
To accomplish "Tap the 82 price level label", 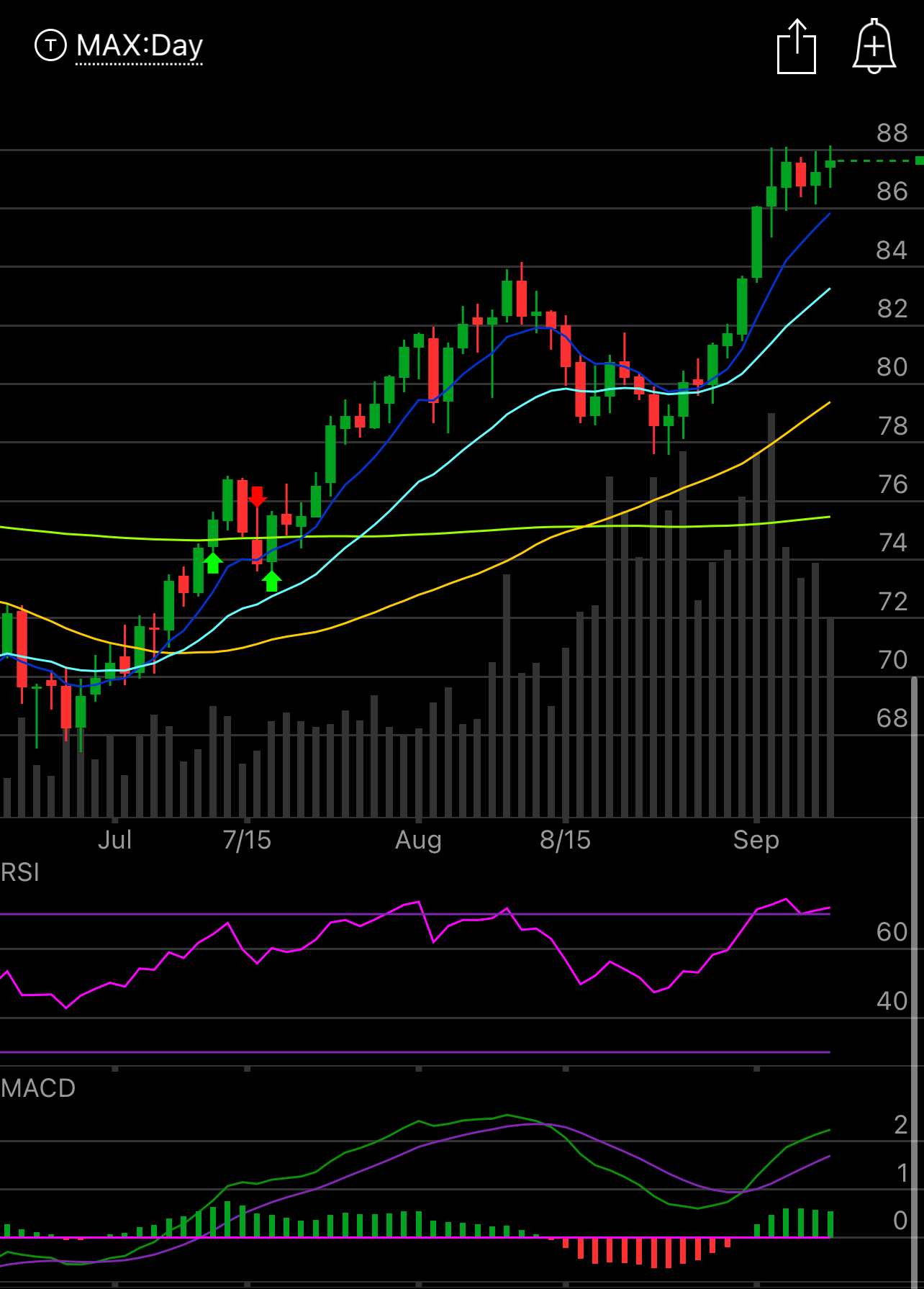I will pos(892,309).
